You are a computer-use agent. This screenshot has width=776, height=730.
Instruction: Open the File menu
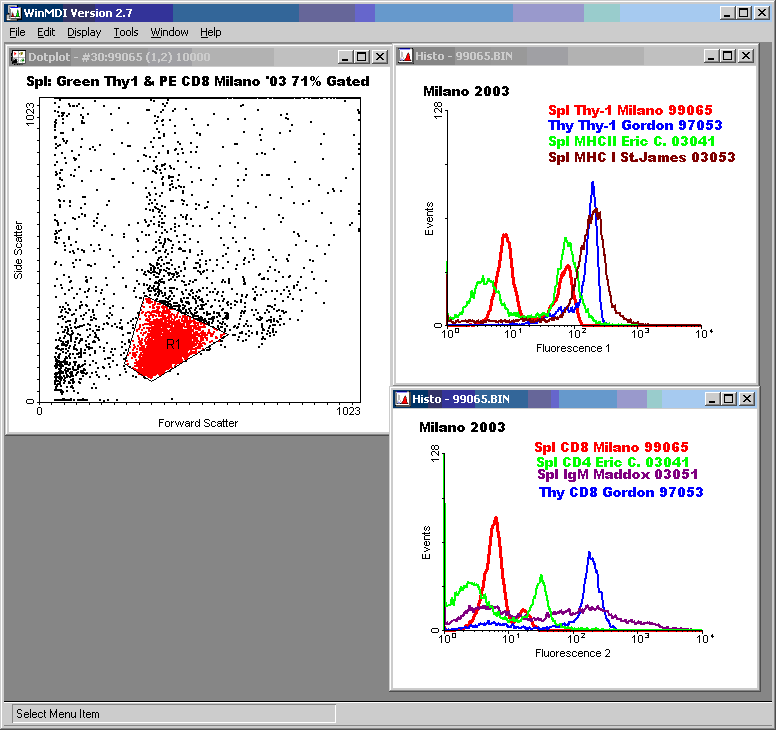(17, 32)
